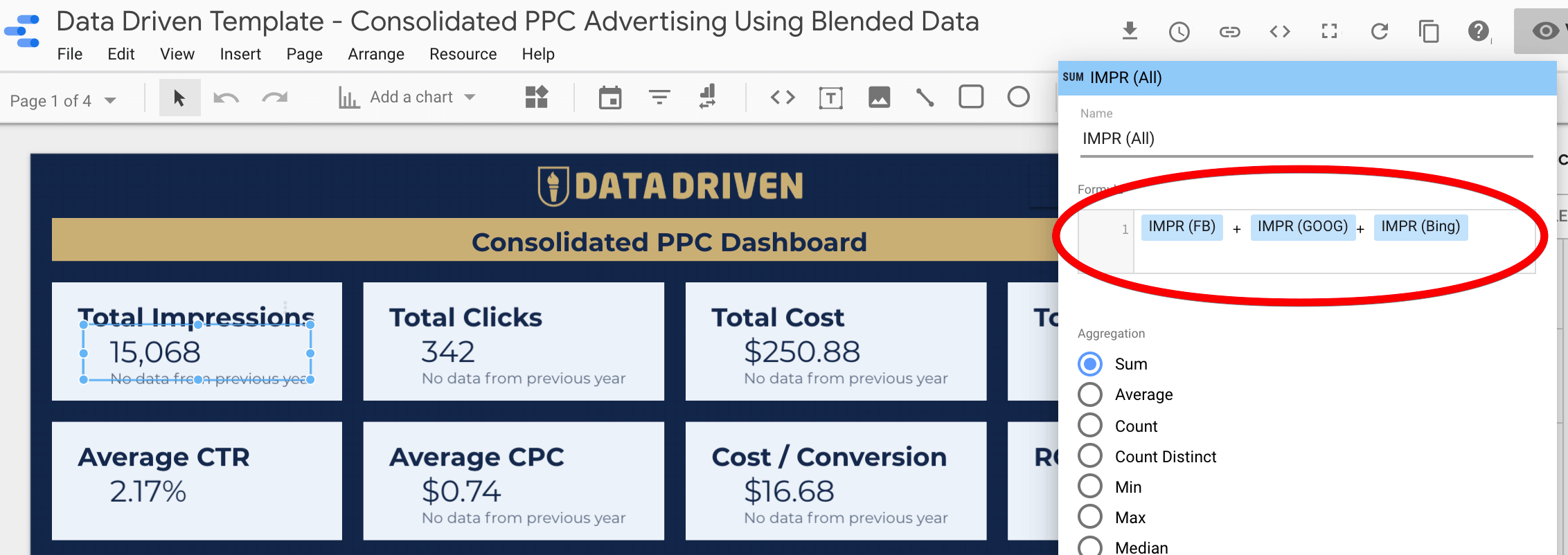Open community visualizations and components icon
Screen dimensions: 1568x555
(537, 97)
